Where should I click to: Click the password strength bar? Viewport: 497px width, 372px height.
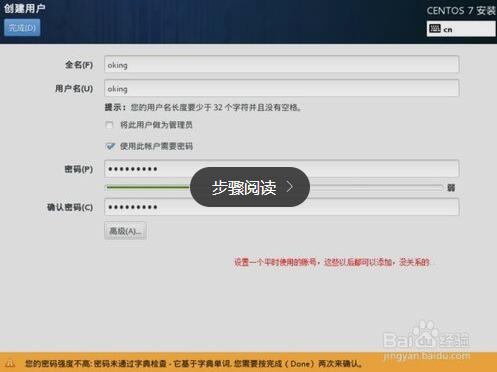[x=274, y=188]
